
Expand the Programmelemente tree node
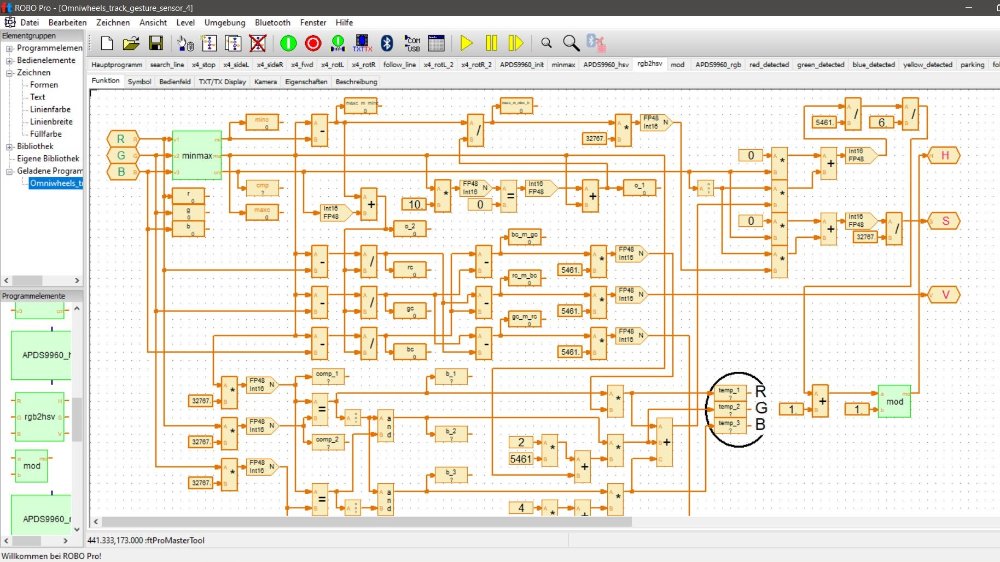(x=10, y=48)
